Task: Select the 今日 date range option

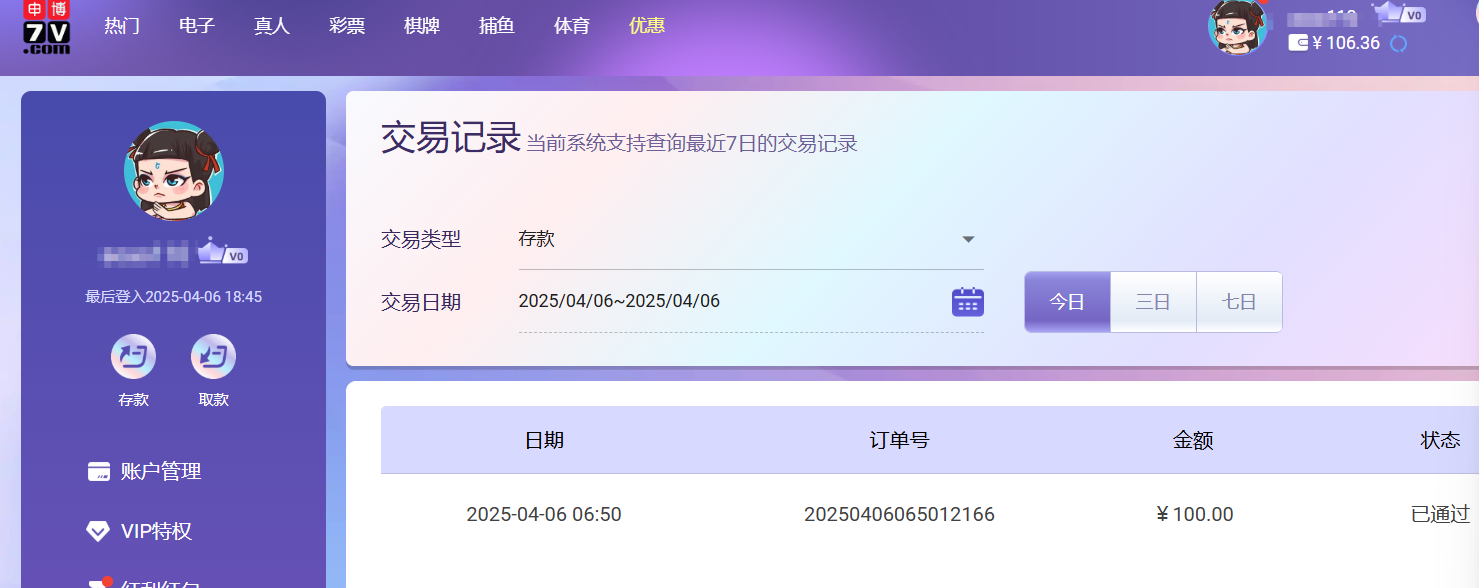Action: point(1067,302)
